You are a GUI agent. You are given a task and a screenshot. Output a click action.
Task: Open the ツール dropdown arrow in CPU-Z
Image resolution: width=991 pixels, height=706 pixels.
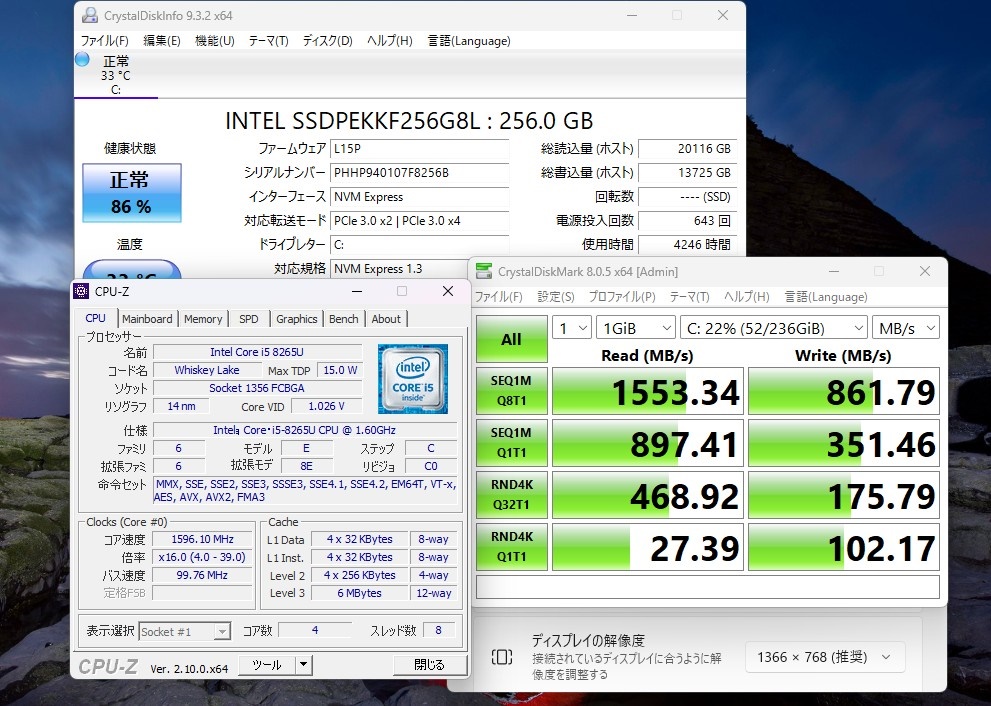(x=304, y=665)
